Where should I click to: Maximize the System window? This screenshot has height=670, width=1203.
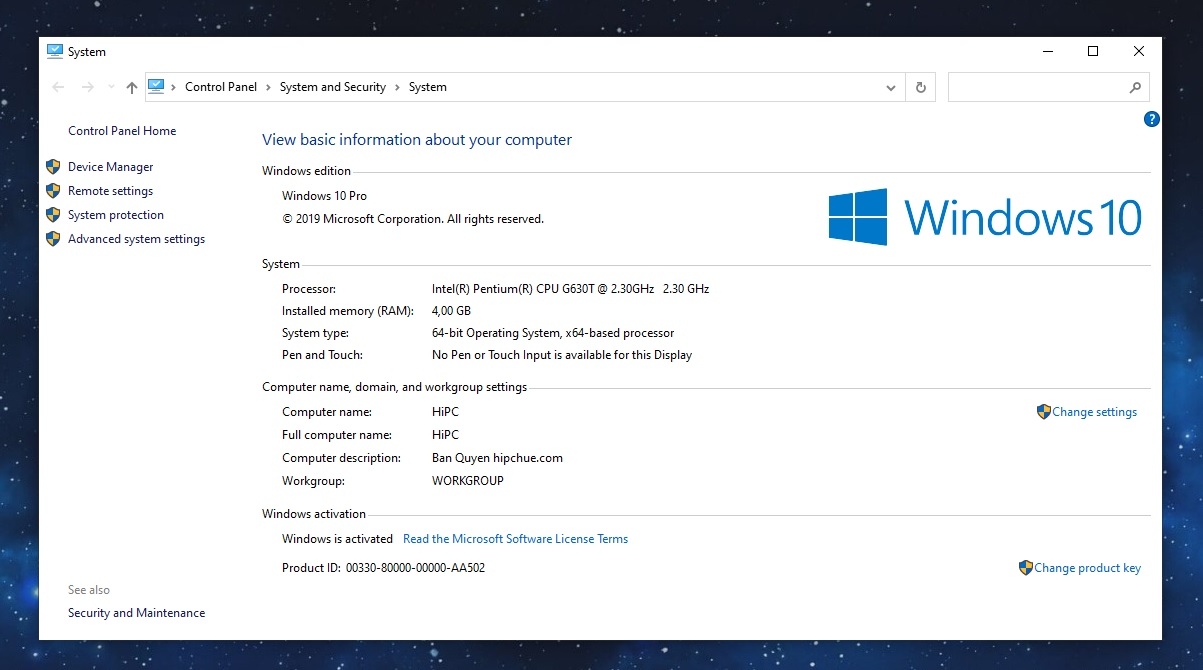pos(1093,51)
